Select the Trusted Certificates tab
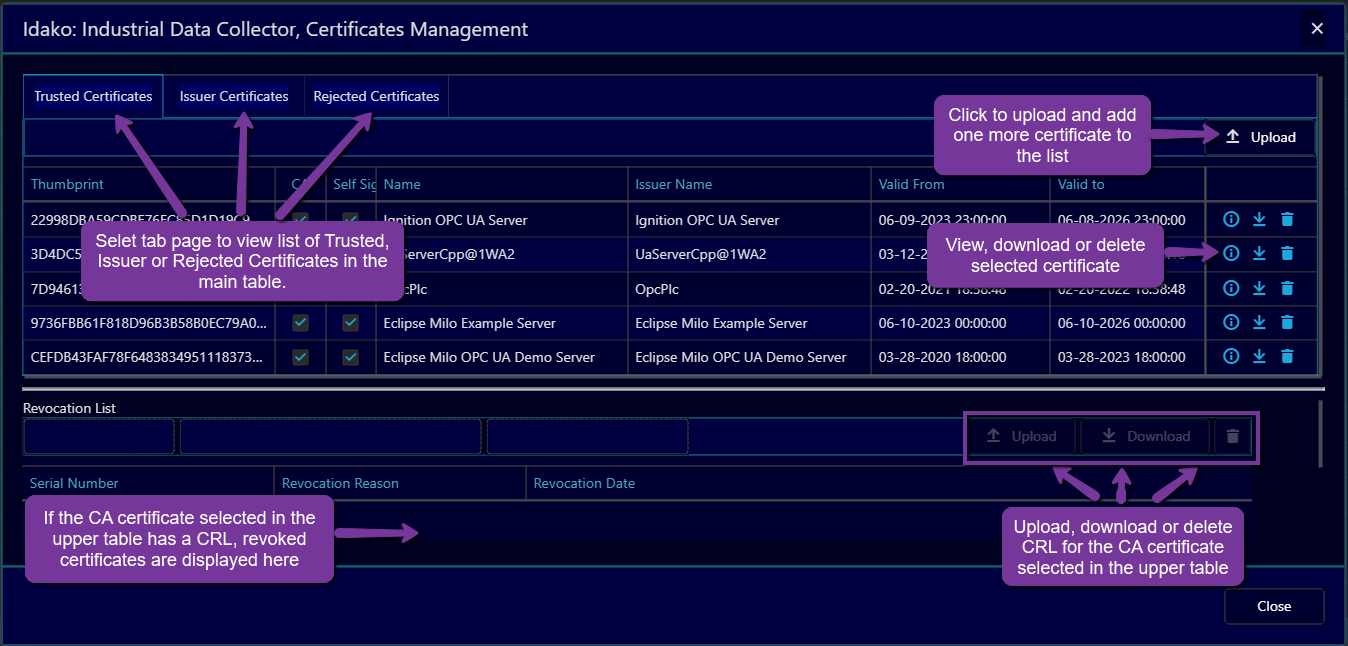 click(x=93, y=97)
